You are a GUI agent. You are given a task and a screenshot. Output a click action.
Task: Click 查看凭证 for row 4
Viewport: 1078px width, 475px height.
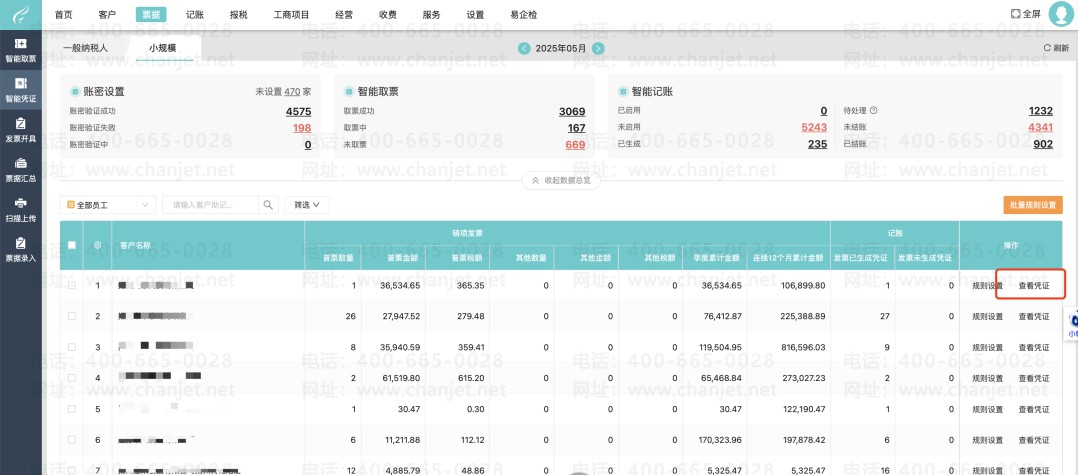[1034, 378]
